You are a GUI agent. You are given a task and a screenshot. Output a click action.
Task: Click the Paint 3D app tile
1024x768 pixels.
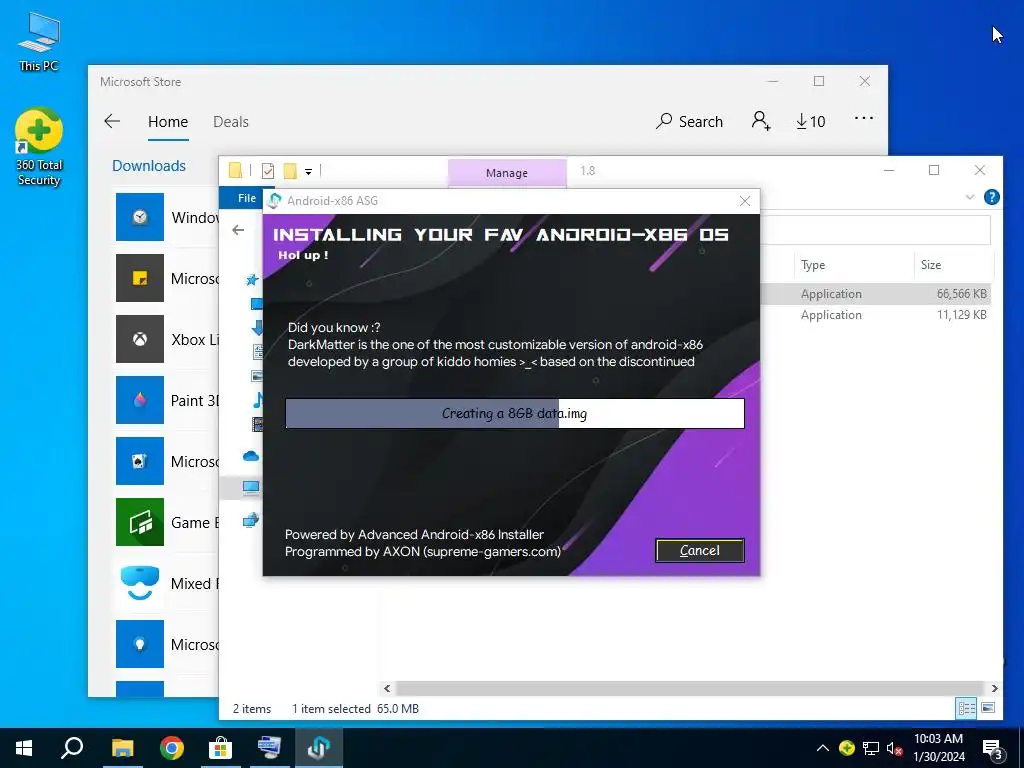coord(140,400)
